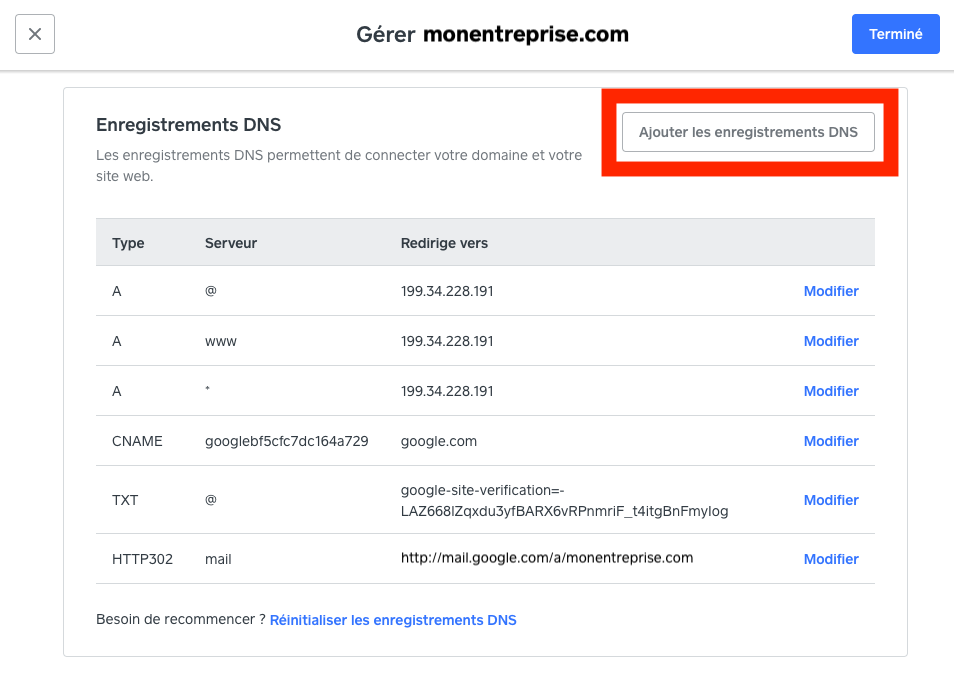954x673 pixels.
Task: Modify the wildcard * A record
Action: click(x=830, y=391)
